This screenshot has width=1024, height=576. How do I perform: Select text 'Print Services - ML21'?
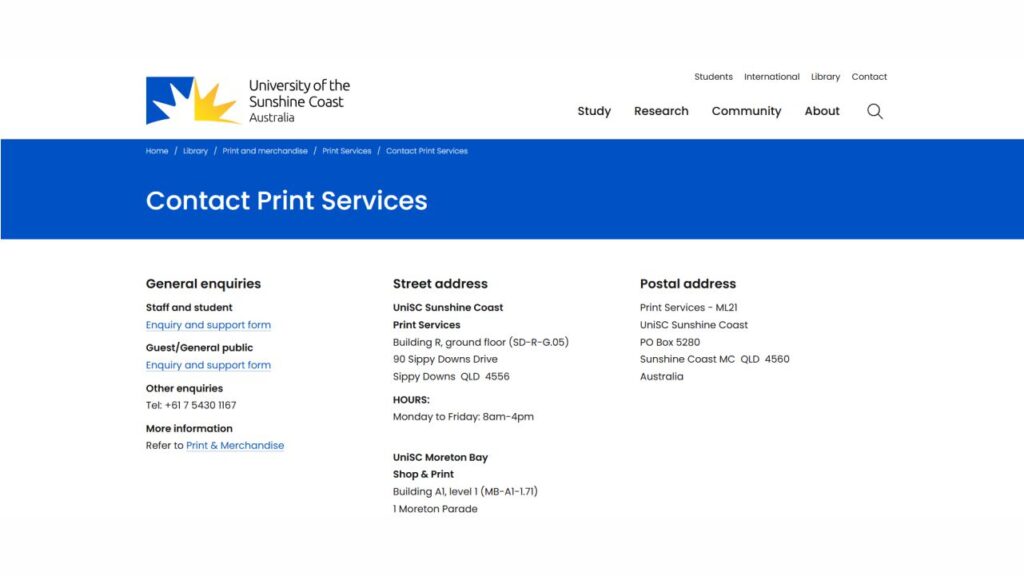[x=688, y=307]
